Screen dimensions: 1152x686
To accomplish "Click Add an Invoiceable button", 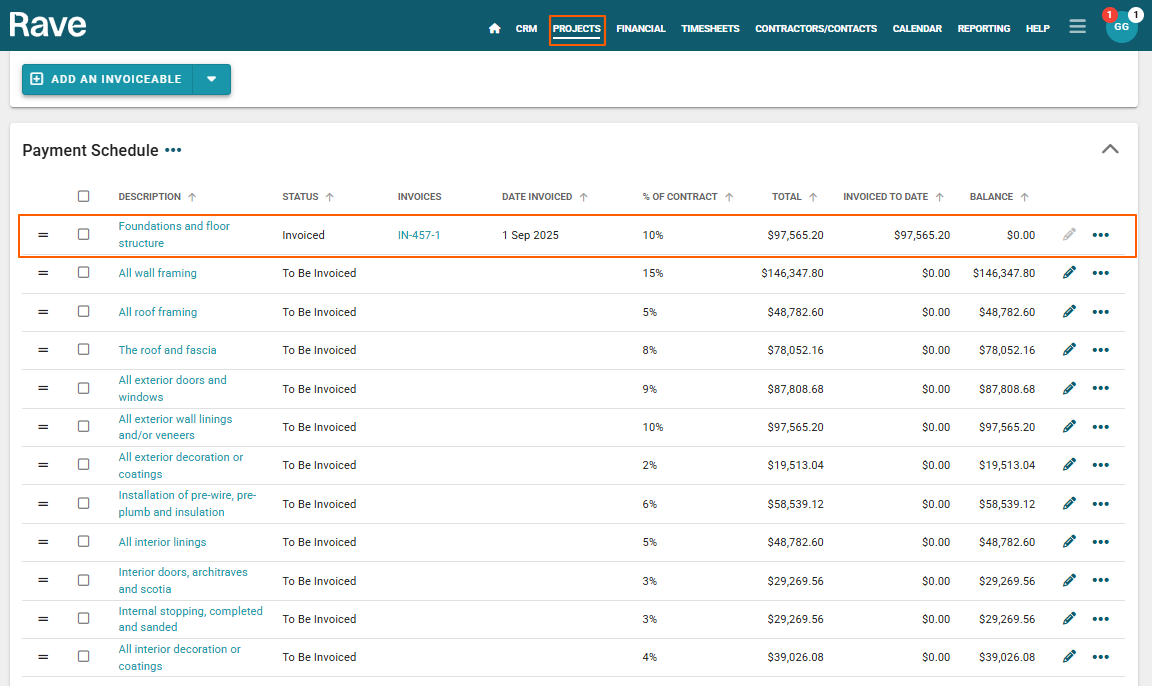I will pos(107,79).
